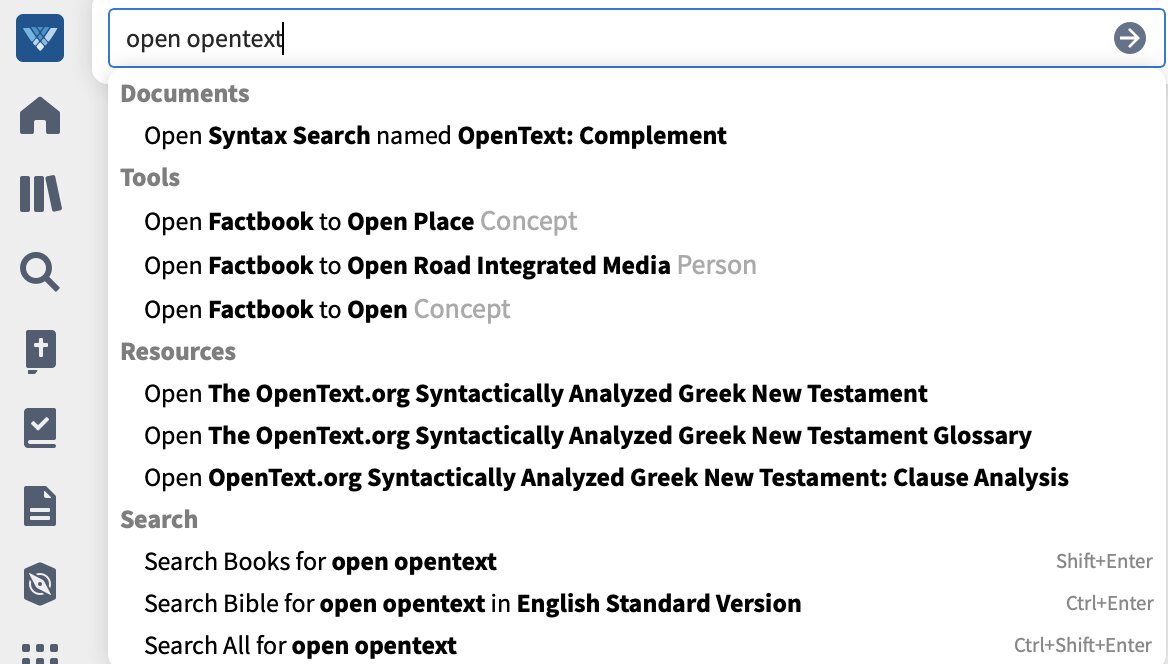Open OpenText.org Greek New Testament: Clause Analysis
The width and height of the screenshot is (1168, 664).
(x=606, y=478)
